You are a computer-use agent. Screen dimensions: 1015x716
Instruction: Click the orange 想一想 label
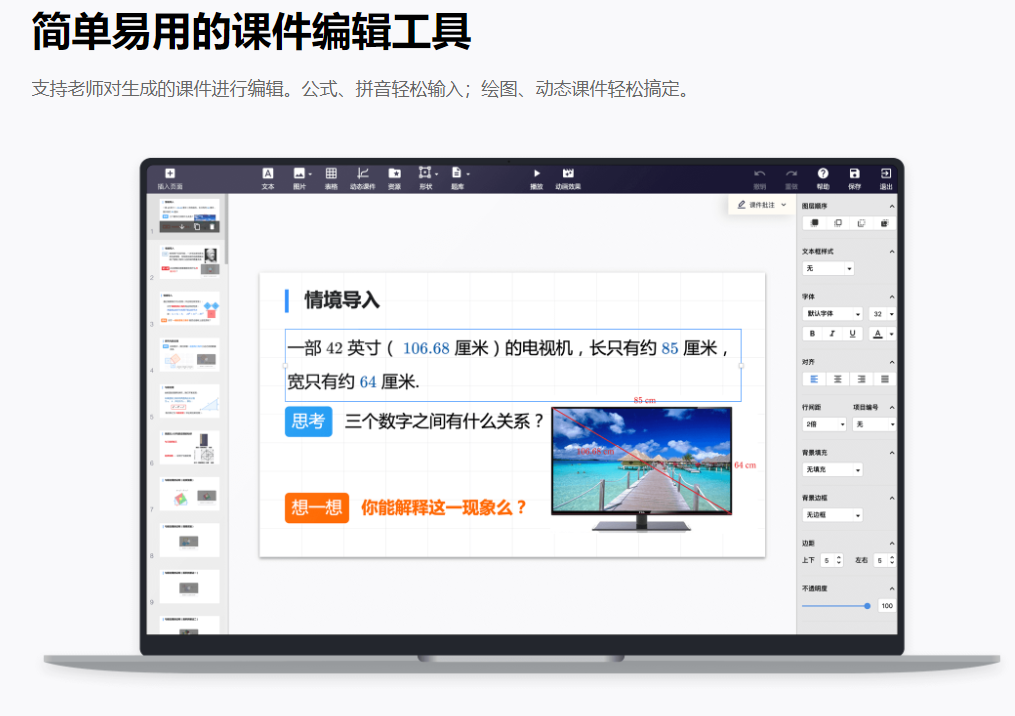click(x=317, y=508)
